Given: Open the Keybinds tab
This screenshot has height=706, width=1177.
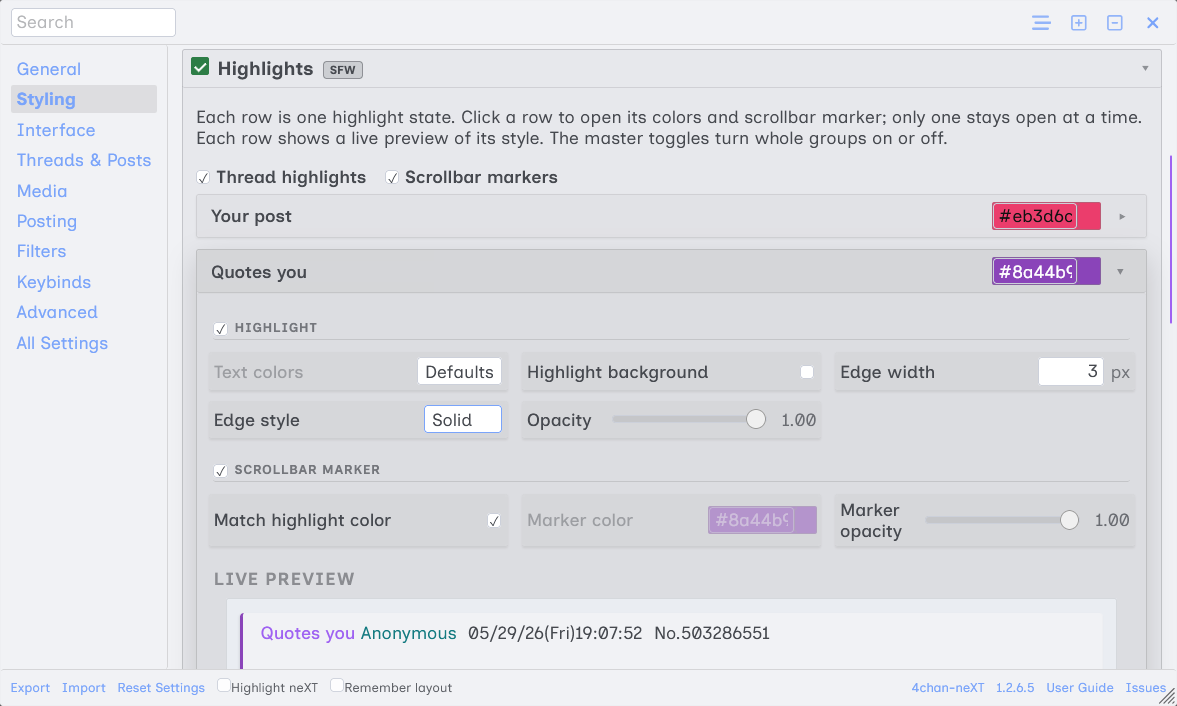Looking at the screenshot, I should pyautogui.click(x=54, y=282).
